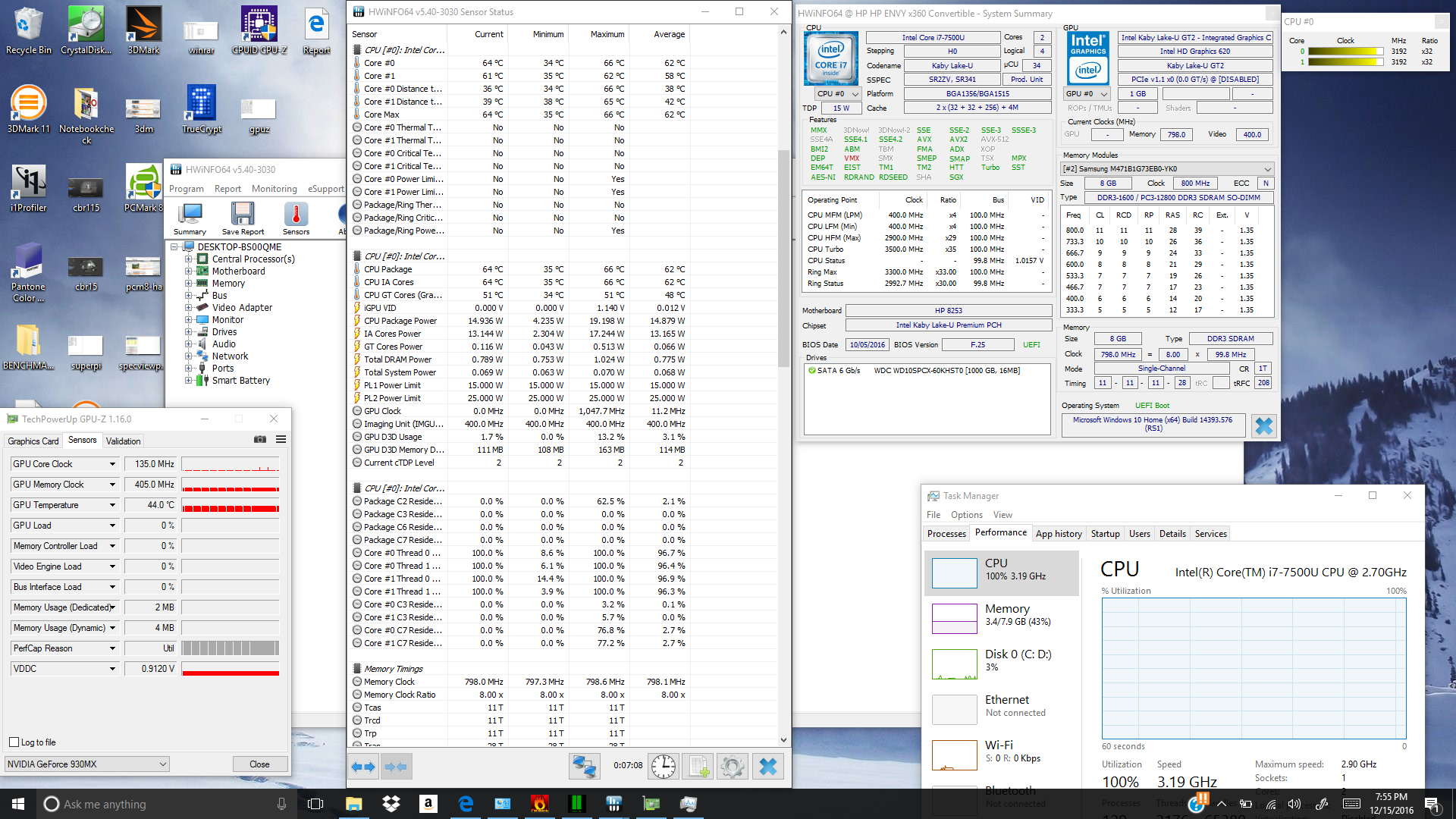This screenshot has height=819, width=1456.
Task: Select the Network tree item in HWiNFO
Action: 230,356
